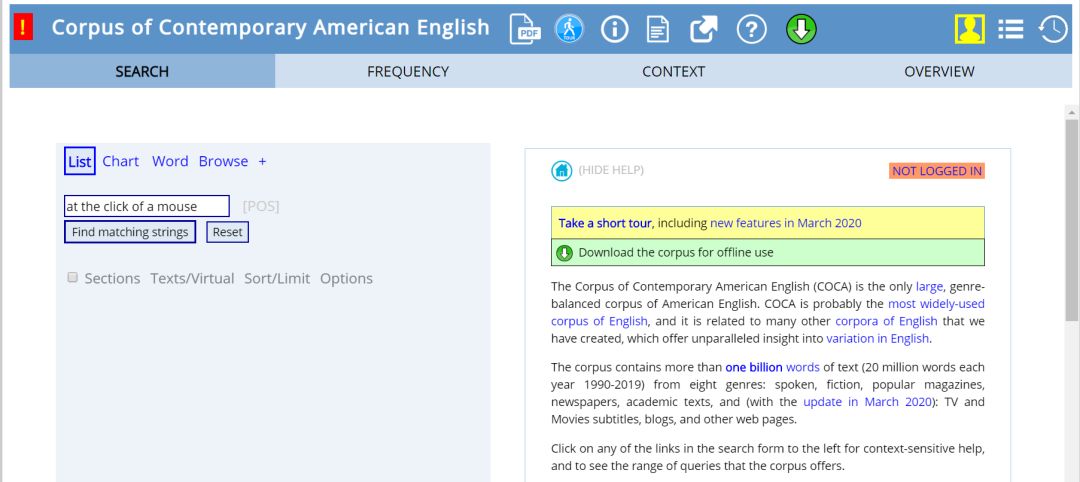Click the Corpus of Contemporary American English title

(x=270, y=28)
